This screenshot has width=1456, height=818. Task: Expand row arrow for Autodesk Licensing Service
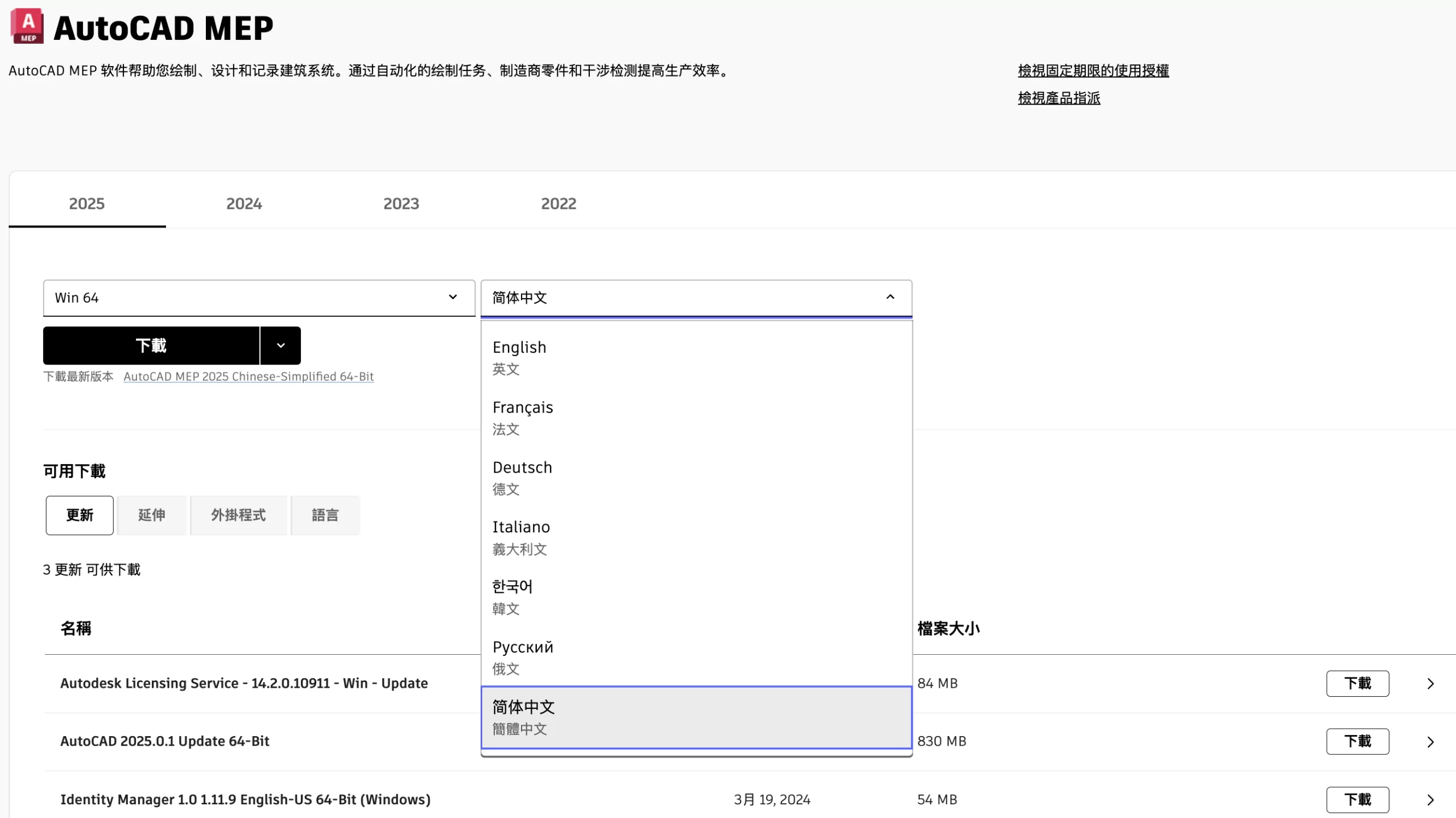pyautogui.click(x=1430, y=683)
